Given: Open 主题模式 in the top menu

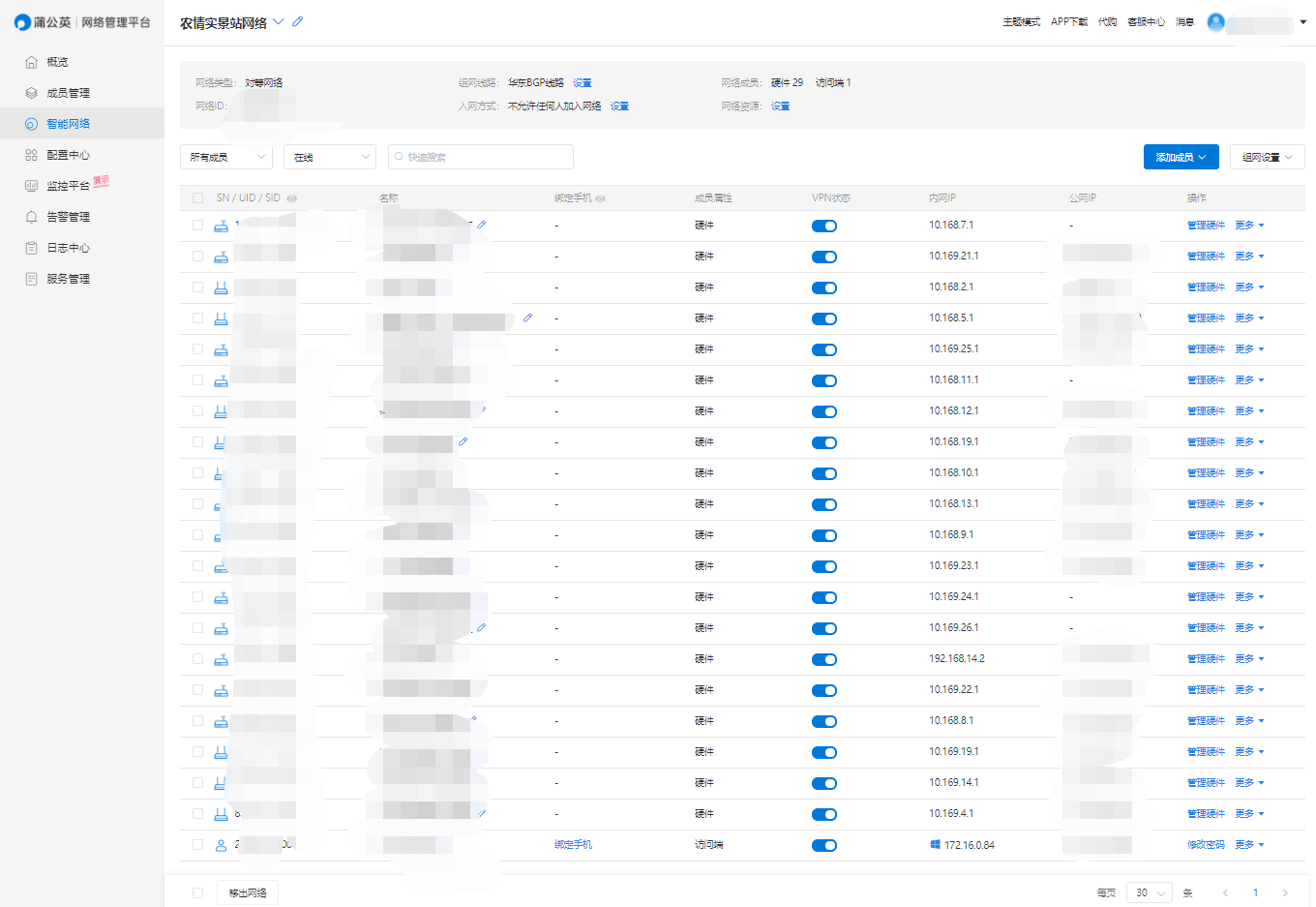Looking at the screenshot, I should pos(1021,21).
